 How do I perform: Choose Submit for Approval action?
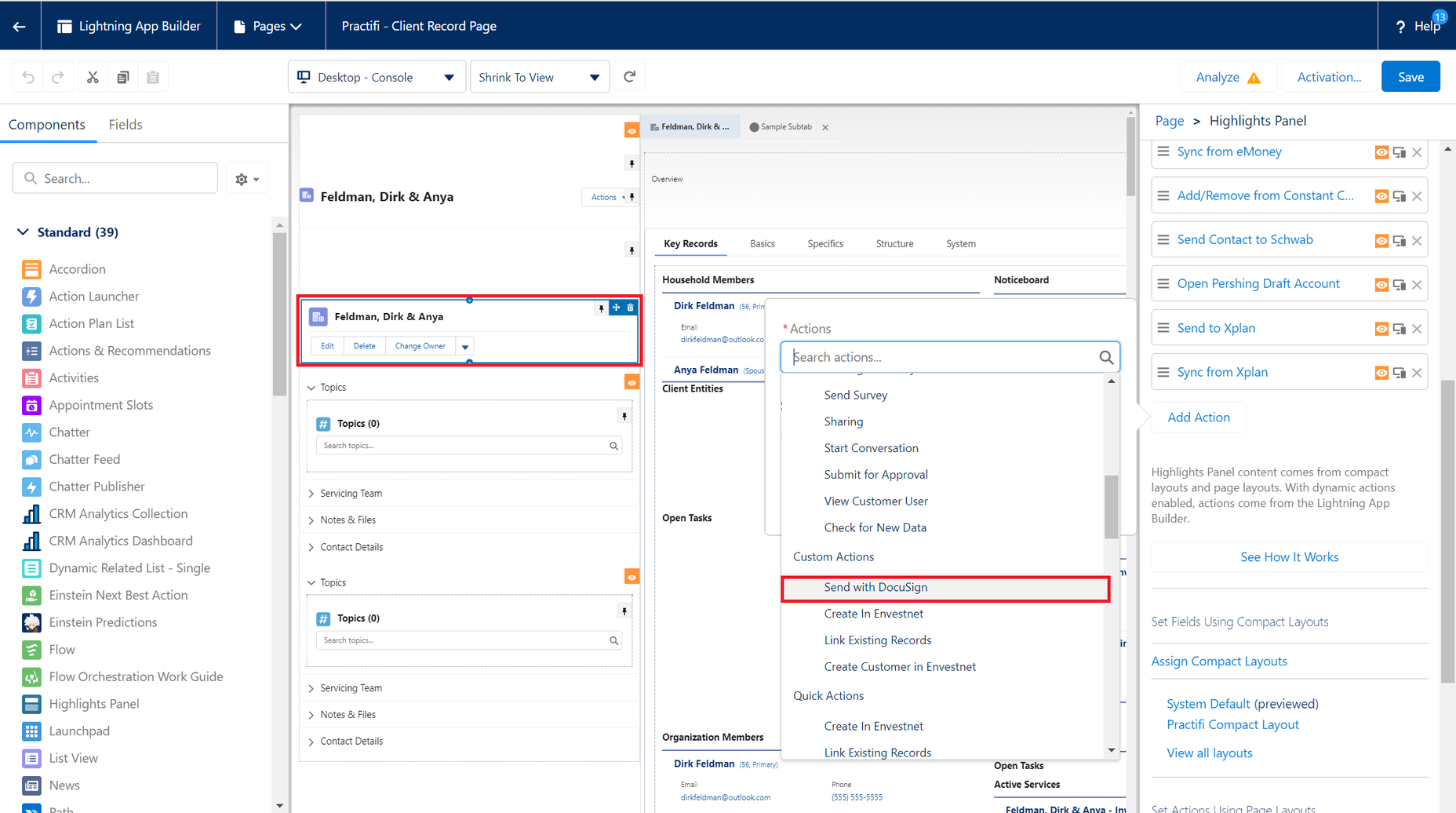[875, 475]
